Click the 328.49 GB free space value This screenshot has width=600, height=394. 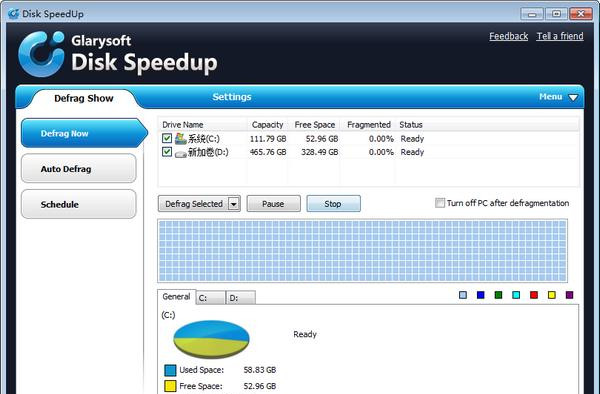coord(320,152)
